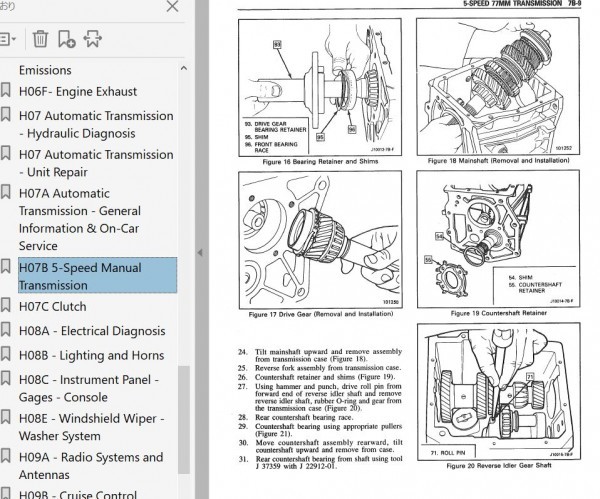Screen dimensions: 600x499
Task: Click Figure 18 Mainshaft removal diagram
Action: click(x=498, y=86)
